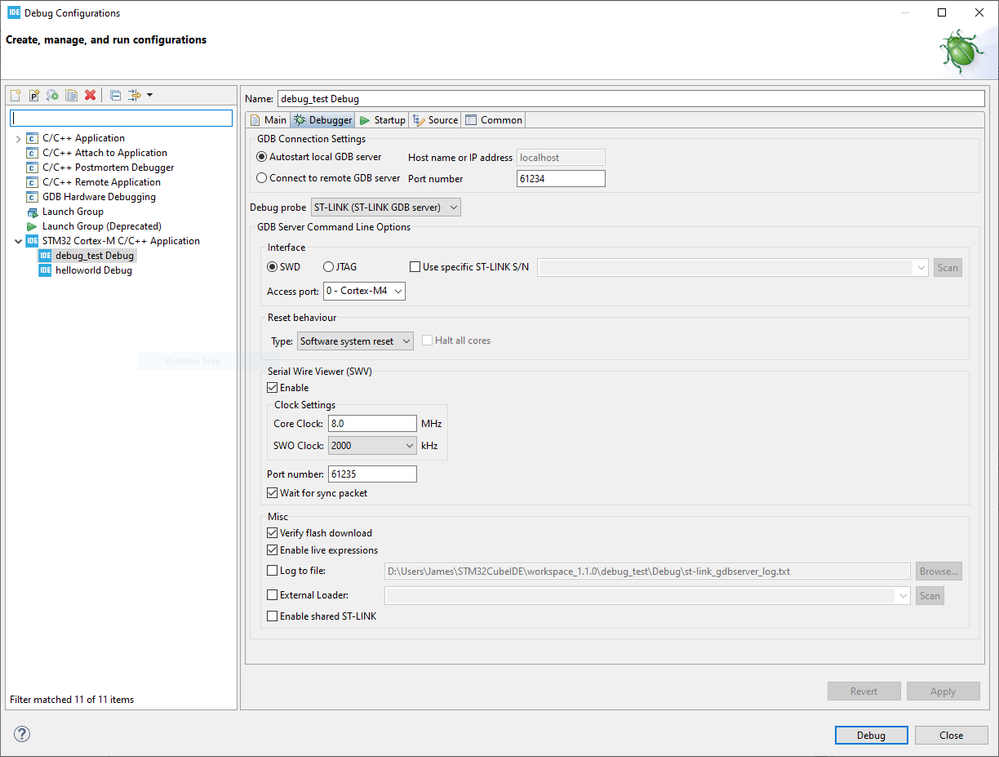The width and height of the screenshot is (999, 757).
Task: Switch to the Startup tab
Action: [x=382, y=120]
